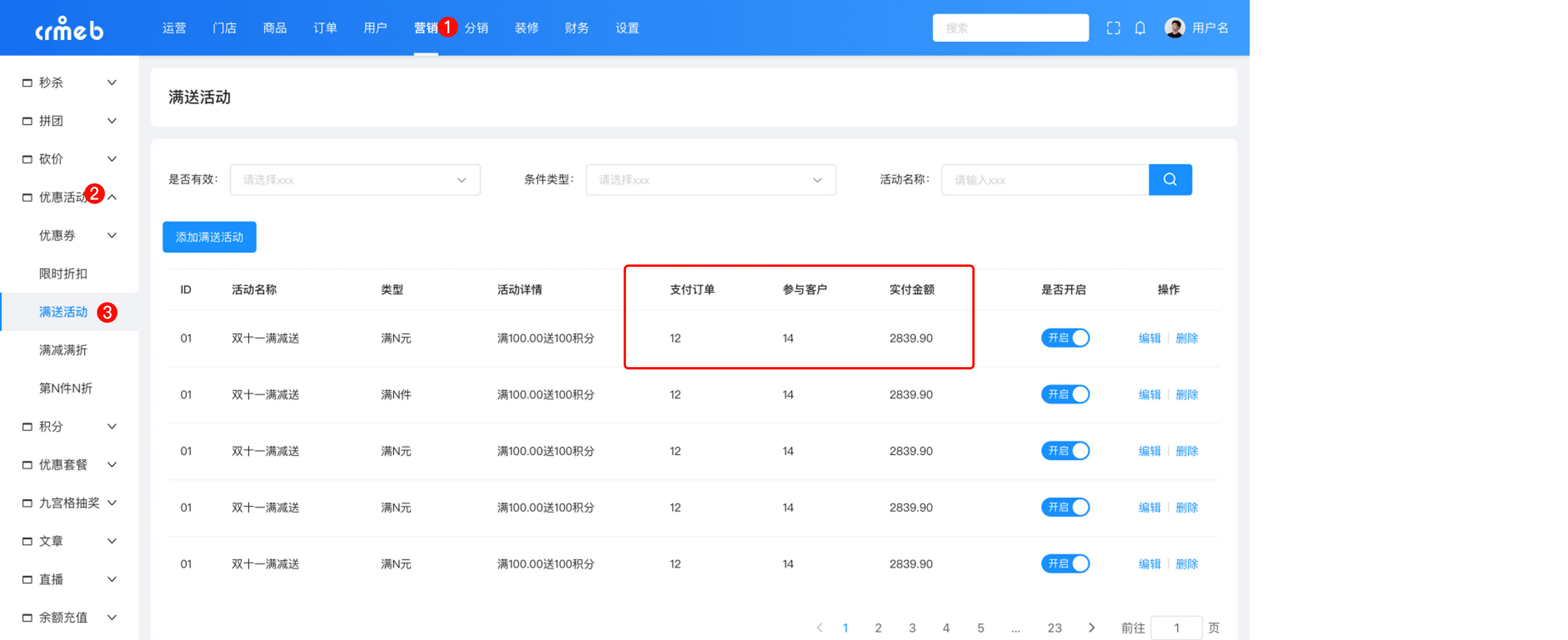Click the crmeb logo
This screenshot has width=1568, height=640.
click(x=69, y=28)
